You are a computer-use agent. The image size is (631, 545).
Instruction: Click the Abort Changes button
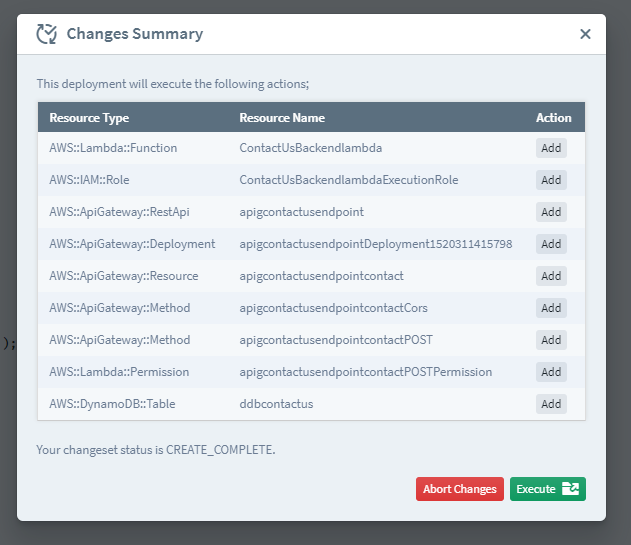[x=459, y=489]
